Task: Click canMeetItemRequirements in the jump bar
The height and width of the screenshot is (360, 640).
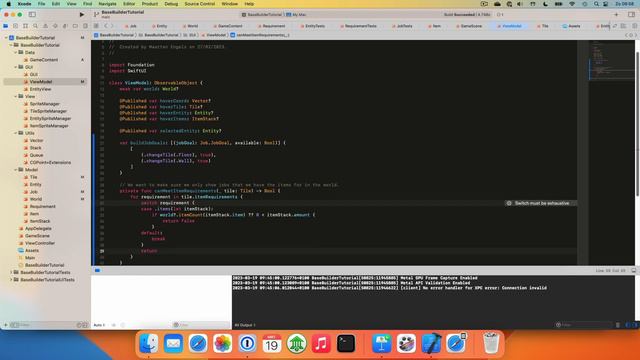Action: 260,35
